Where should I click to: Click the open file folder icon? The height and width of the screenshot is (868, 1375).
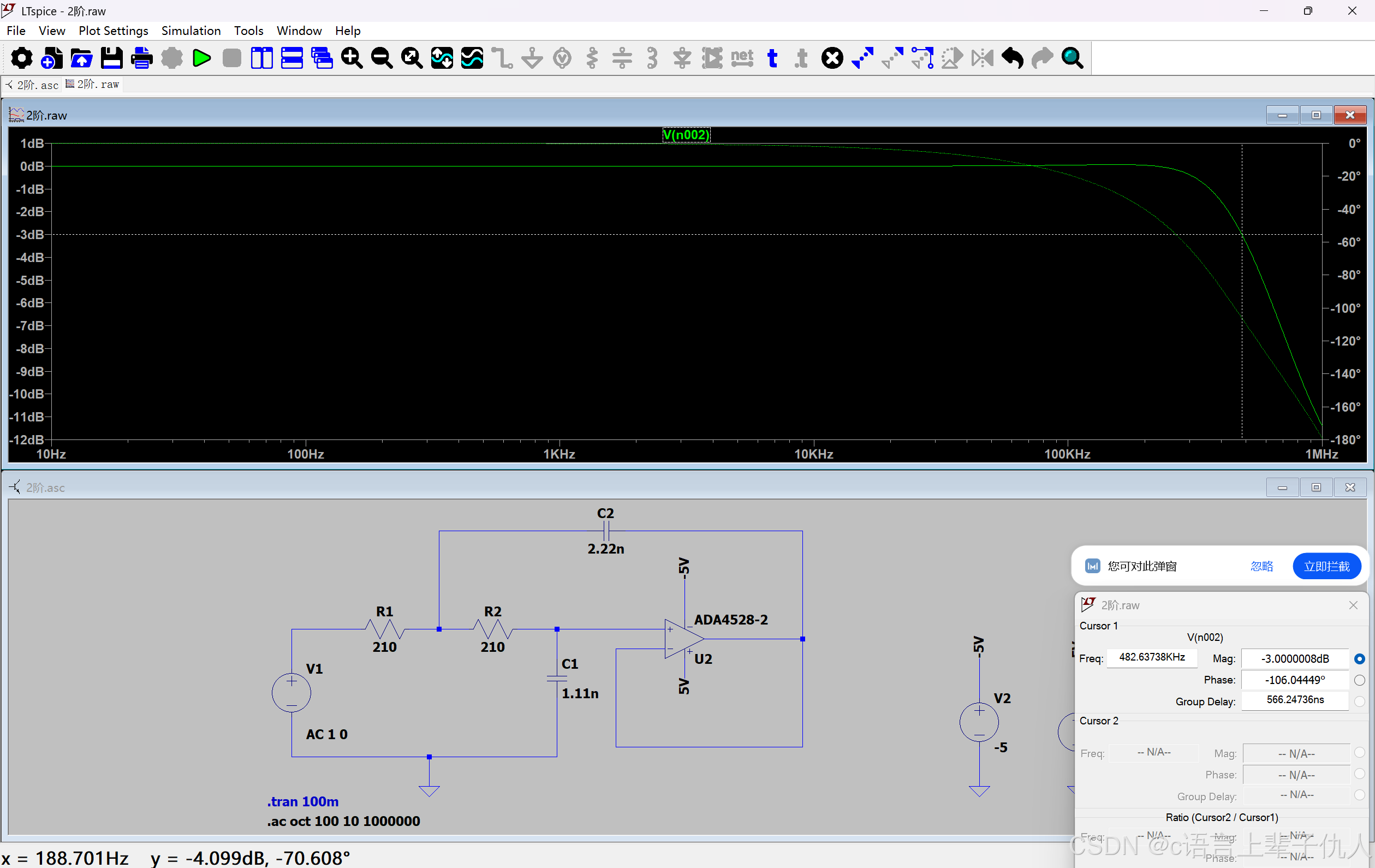click(x=82, y=58)
